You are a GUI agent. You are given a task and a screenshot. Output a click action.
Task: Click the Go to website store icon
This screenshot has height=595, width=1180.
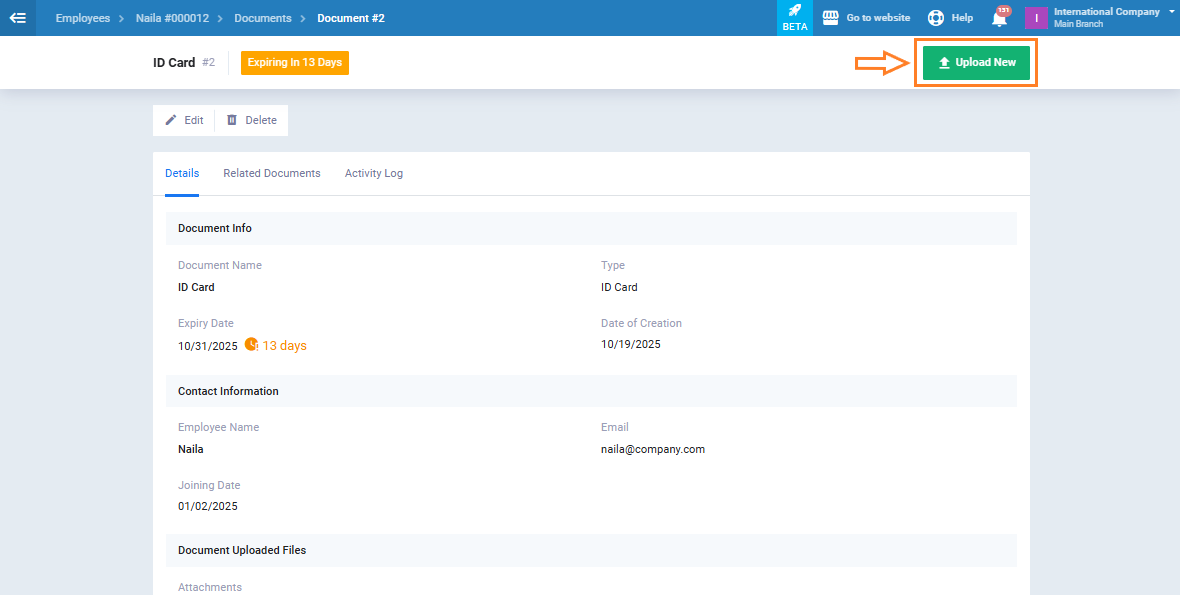pyautogui.click(x=829, y=18)
